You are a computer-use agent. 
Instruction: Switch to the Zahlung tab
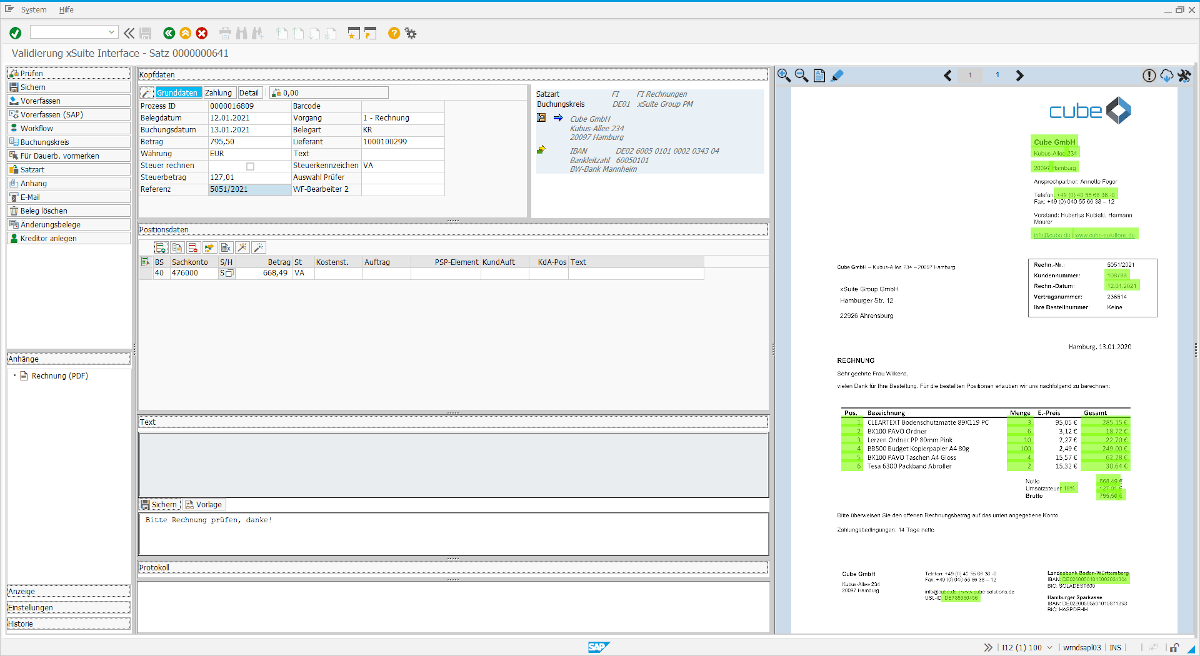point(218,93)
